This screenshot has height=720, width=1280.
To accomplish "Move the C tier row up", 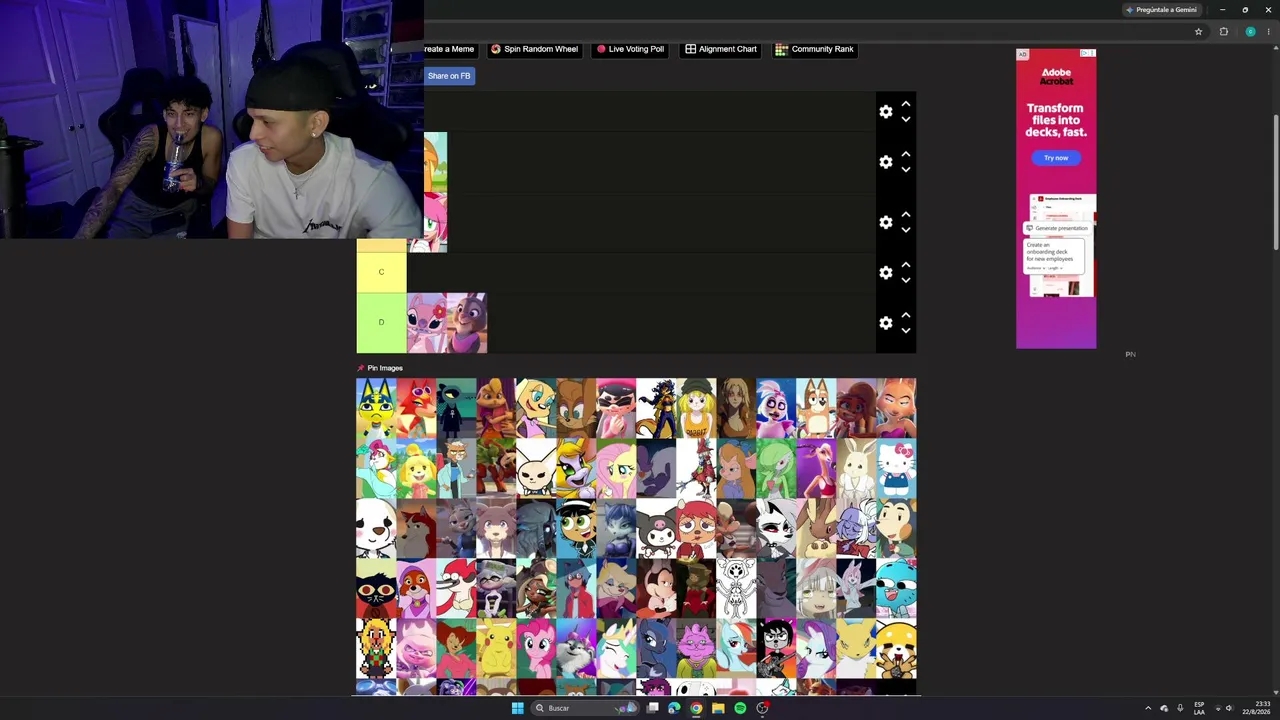I will click(x=906, y=265).
